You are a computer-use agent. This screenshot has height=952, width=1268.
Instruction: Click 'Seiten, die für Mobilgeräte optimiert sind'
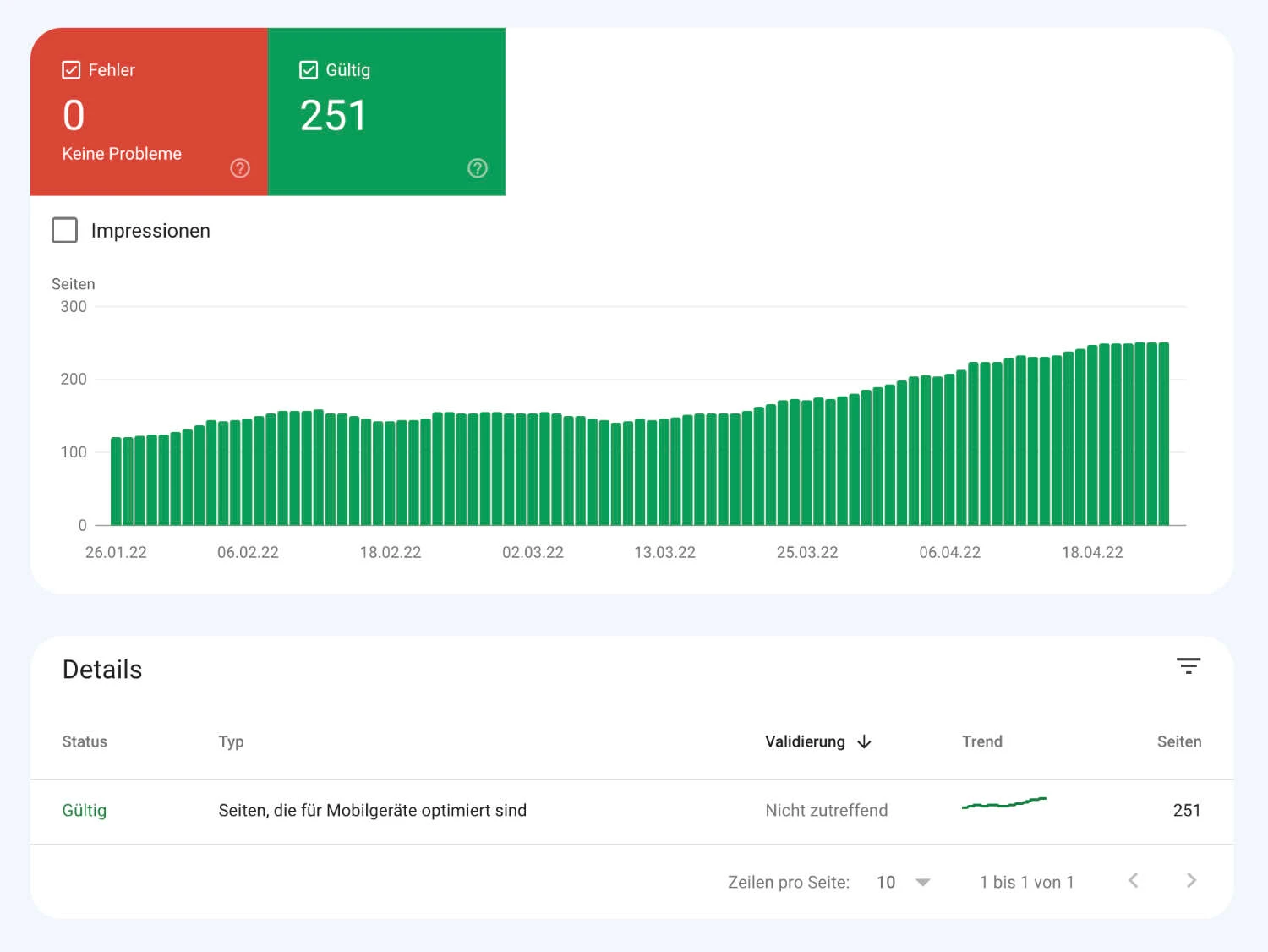pyautogui.click(x=372, y=810)
